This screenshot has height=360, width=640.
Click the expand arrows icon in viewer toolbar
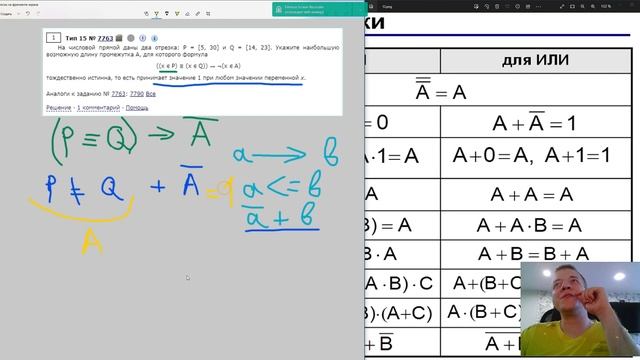562,7
